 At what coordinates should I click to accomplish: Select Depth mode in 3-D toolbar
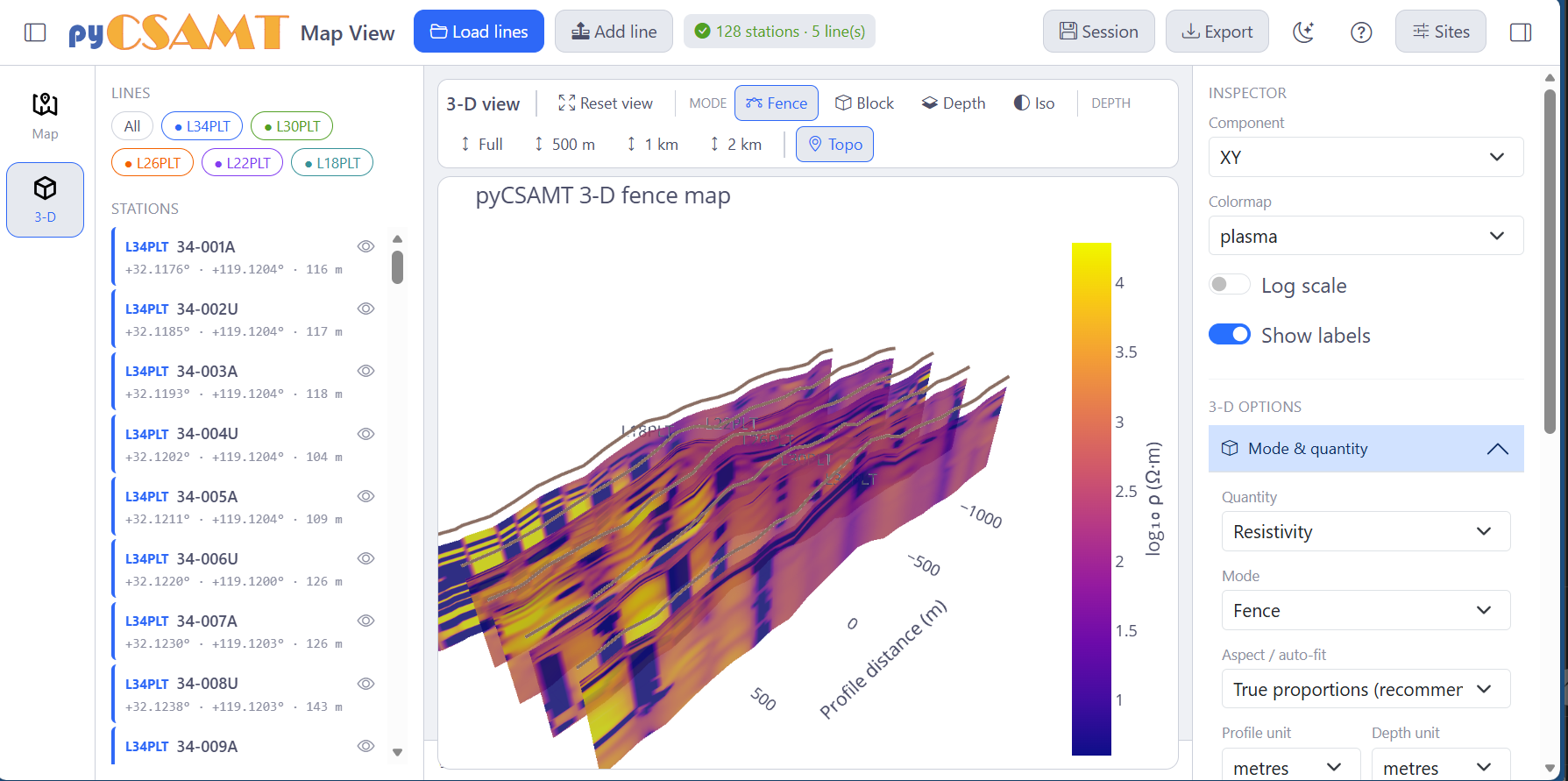tap(954, 103)
